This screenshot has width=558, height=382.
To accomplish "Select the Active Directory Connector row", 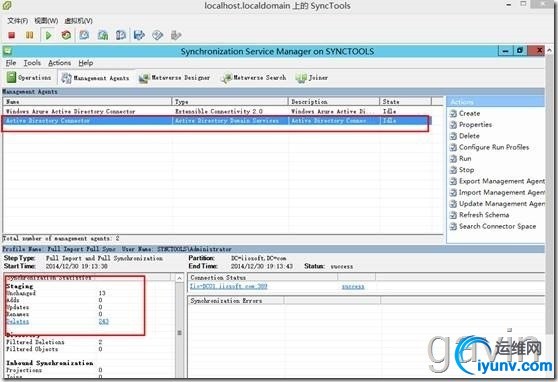I will point(217,121).
